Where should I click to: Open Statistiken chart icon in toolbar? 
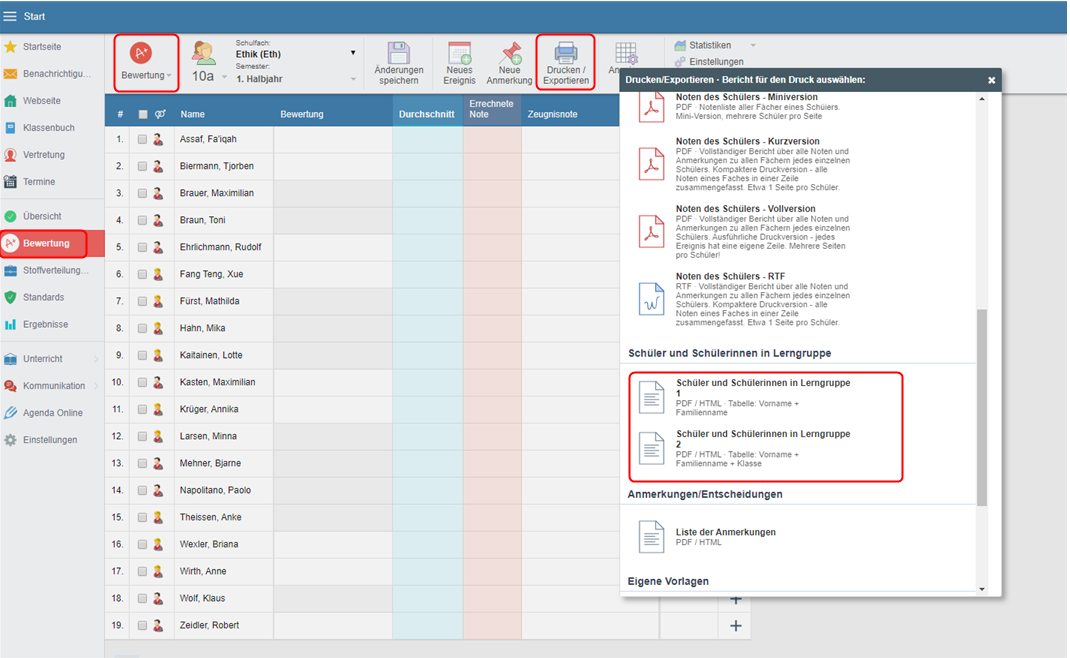point(680,45)
